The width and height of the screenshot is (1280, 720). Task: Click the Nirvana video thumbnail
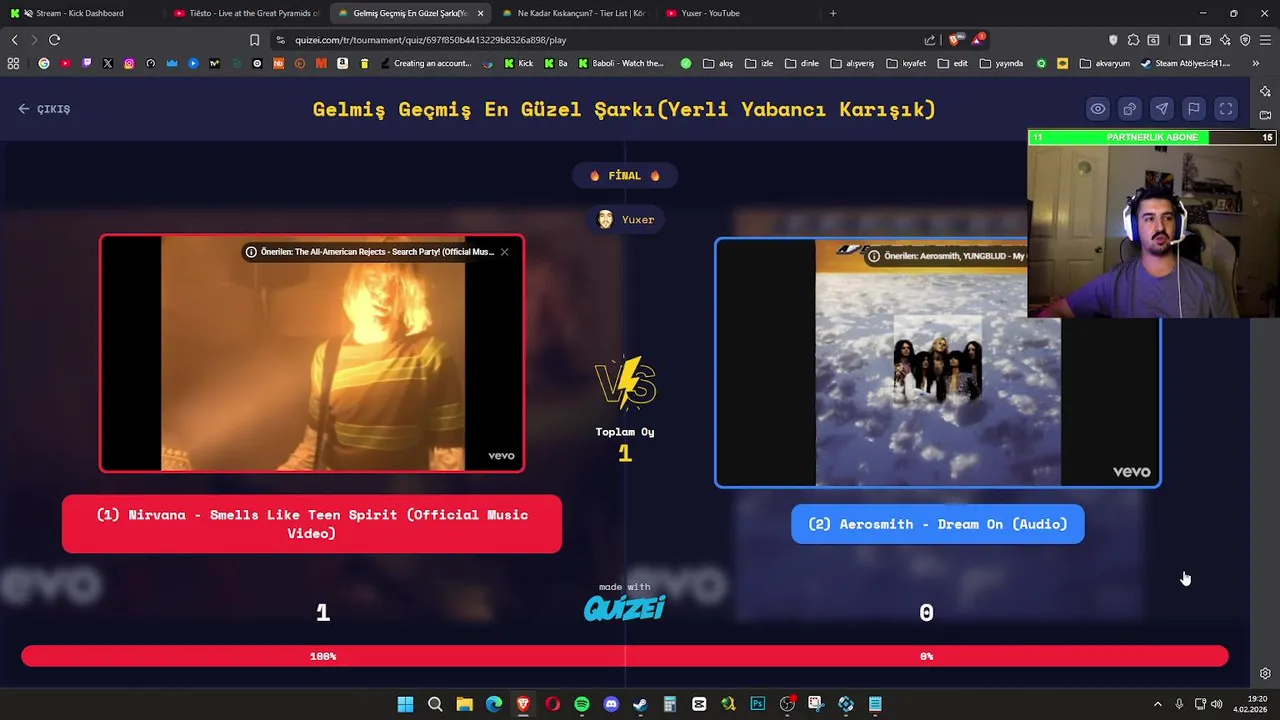[312, 353]
